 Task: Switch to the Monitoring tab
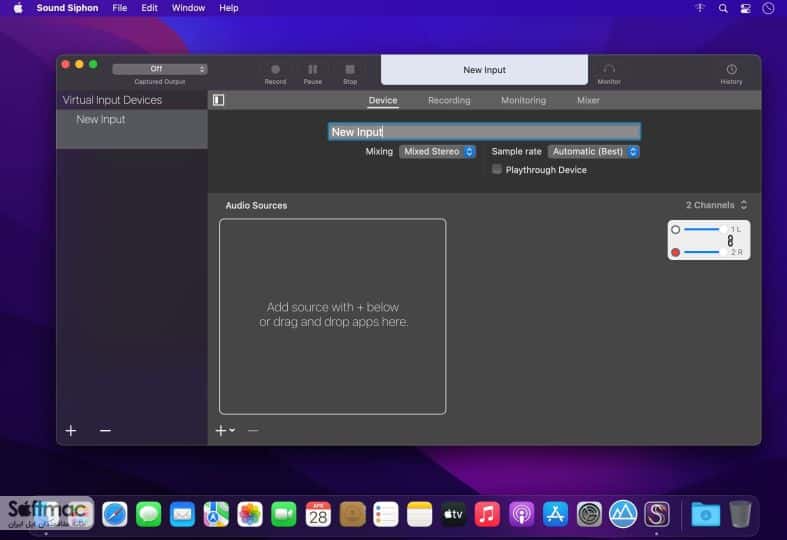(523, 100)
